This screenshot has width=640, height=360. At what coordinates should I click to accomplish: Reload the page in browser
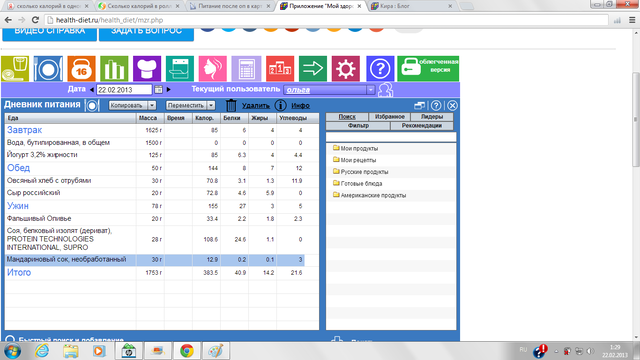[35, 20]
